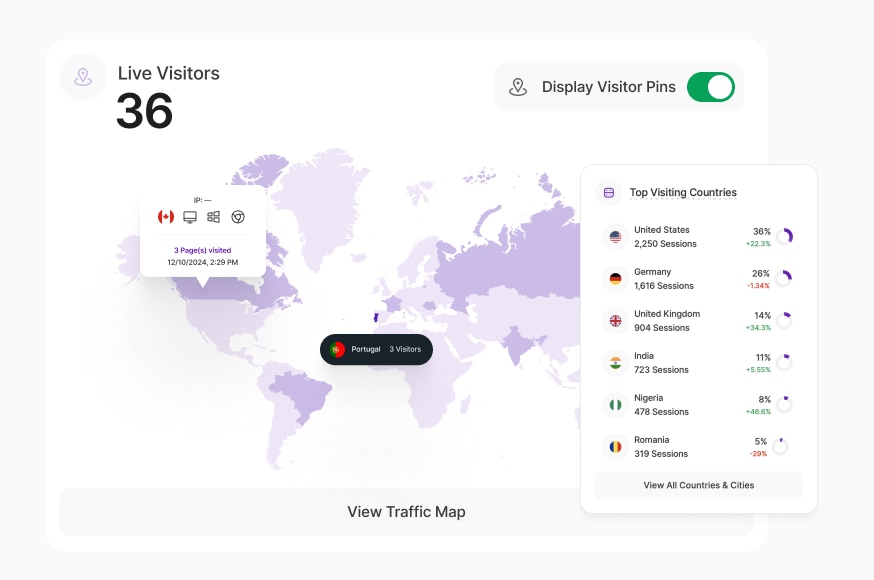Click the map pin icon beside Display Visitor Pins
This screenshot has height=580, width=874.
[x=518, y=87]
